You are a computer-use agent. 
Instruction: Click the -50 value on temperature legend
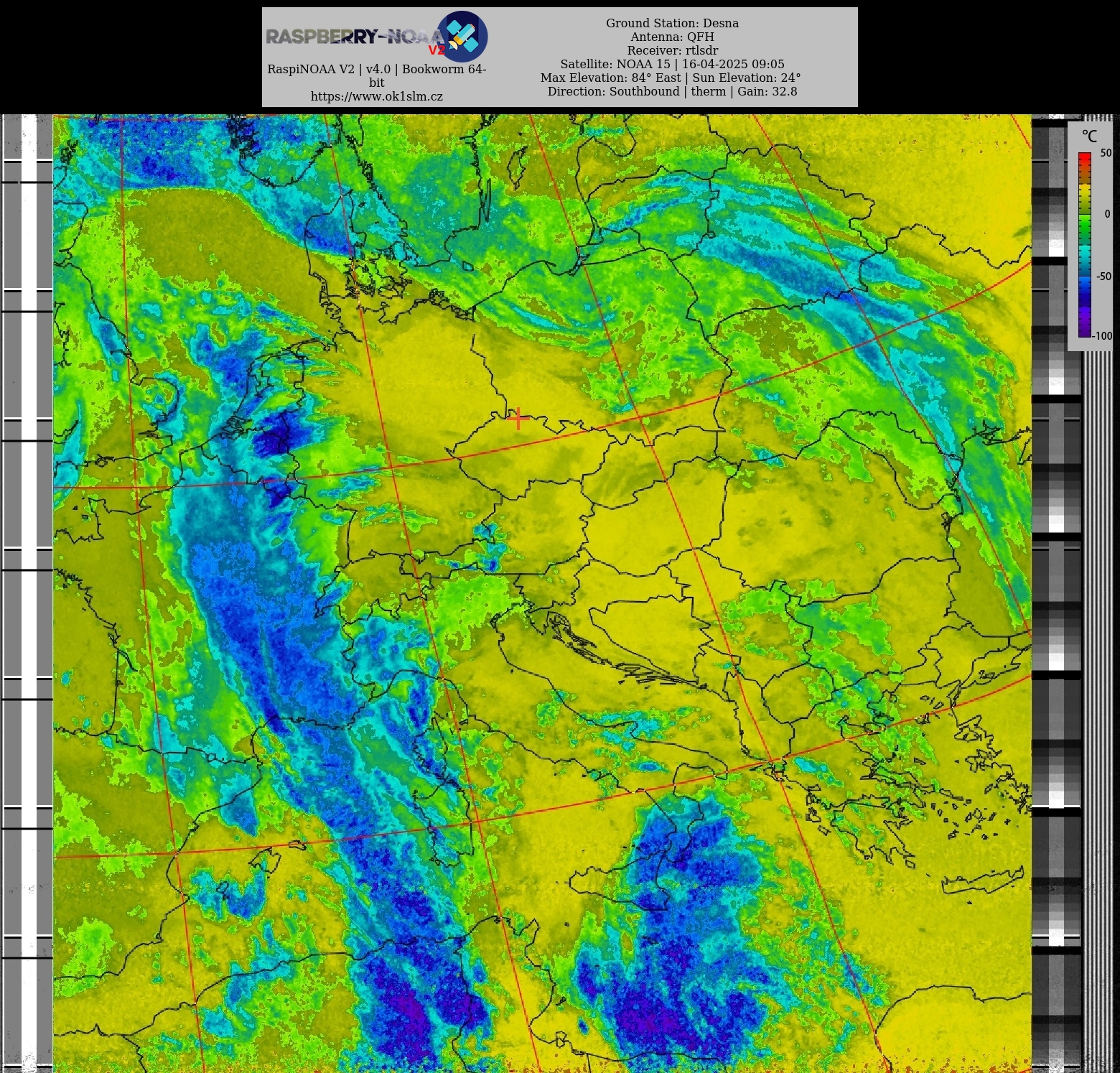pyautogui.click(x=1103, y=277)
